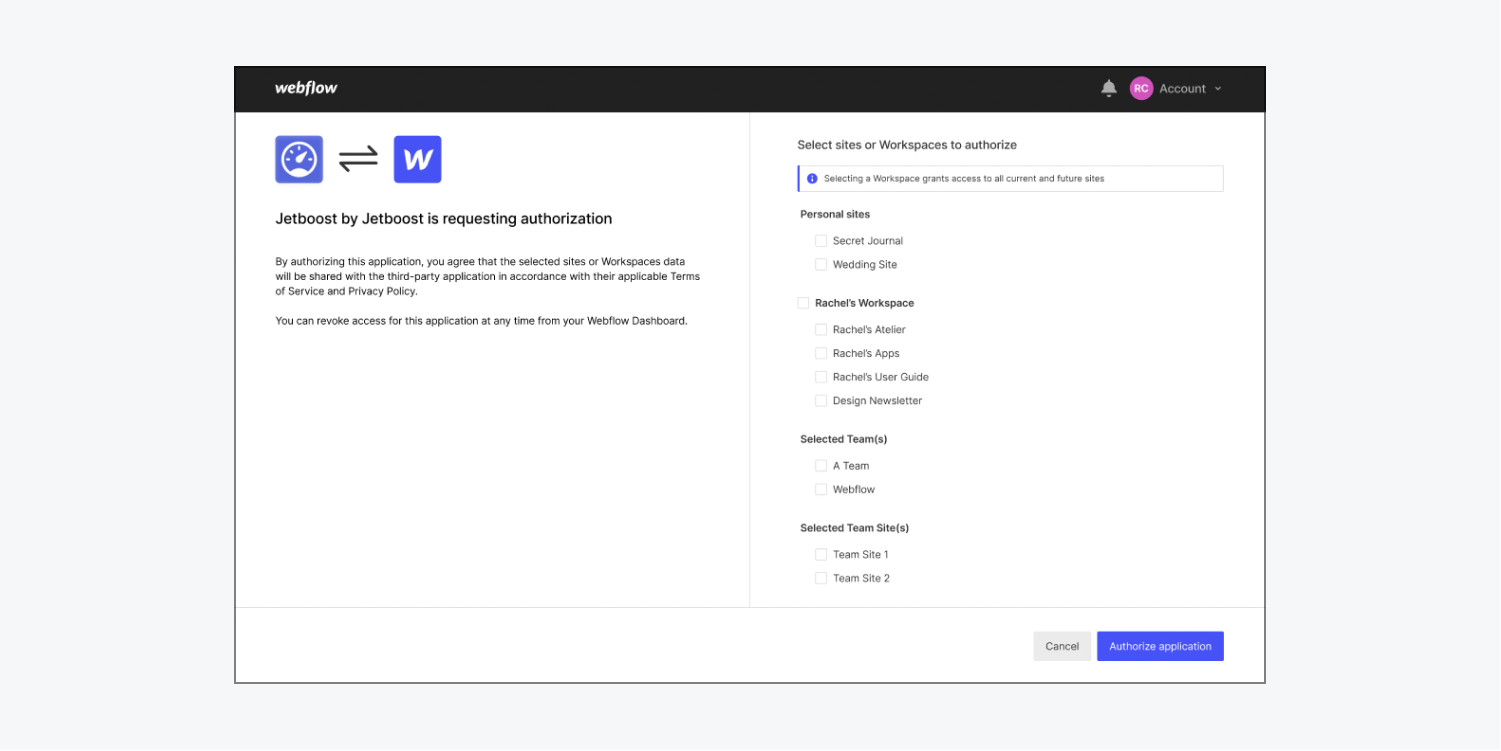Click the revoke access sentence
The image size is (1501, 751).
tap(482, 321)
